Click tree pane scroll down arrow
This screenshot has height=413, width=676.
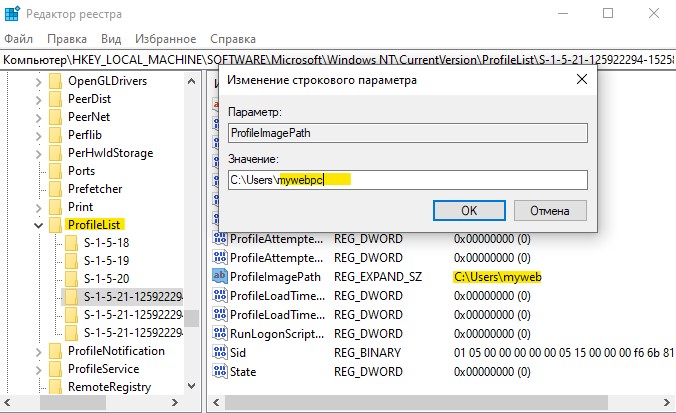pos(192,386)
